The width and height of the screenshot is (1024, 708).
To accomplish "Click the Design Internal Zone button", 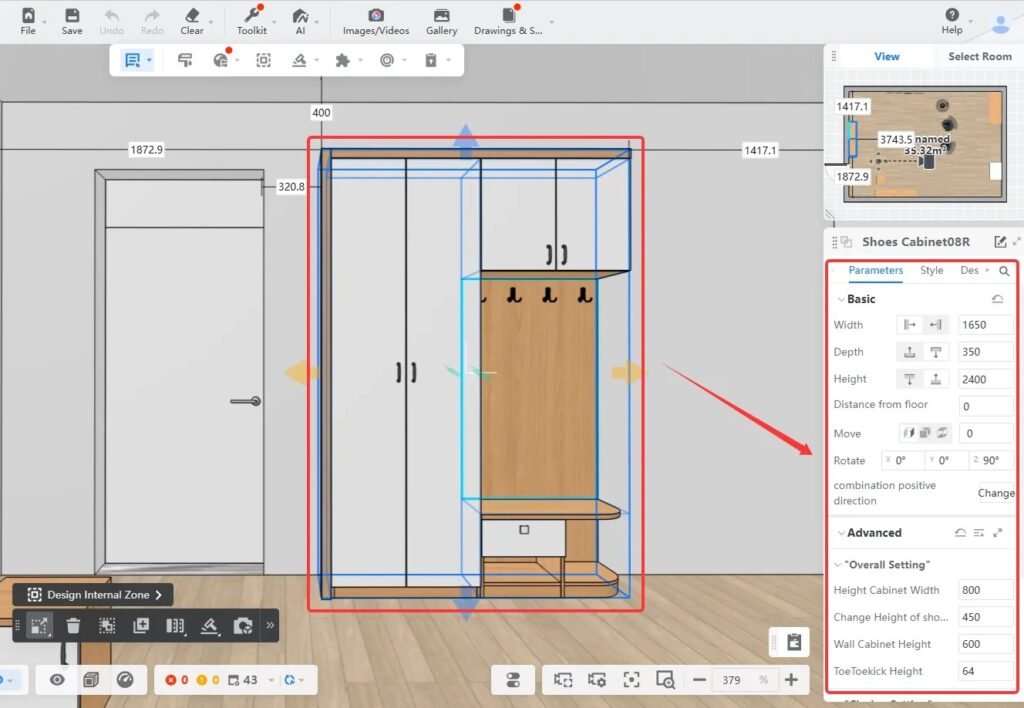I will [x=93, y=595].
